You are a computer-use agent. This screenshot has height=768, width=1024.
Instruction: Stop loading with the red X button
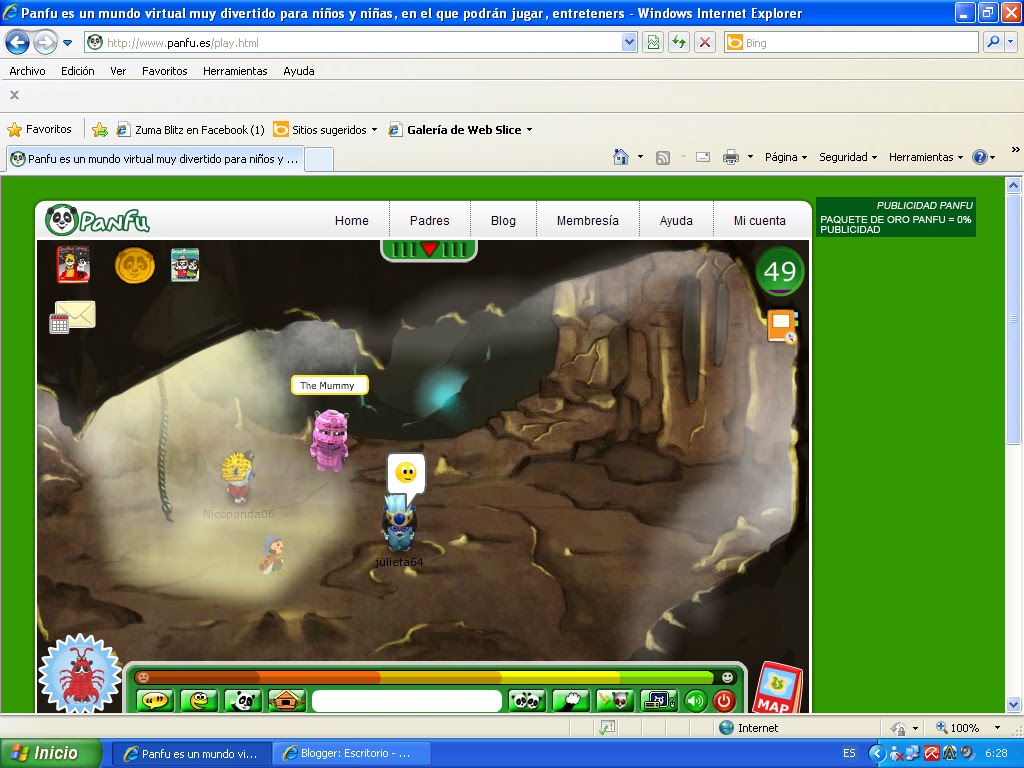click(705, 43)
